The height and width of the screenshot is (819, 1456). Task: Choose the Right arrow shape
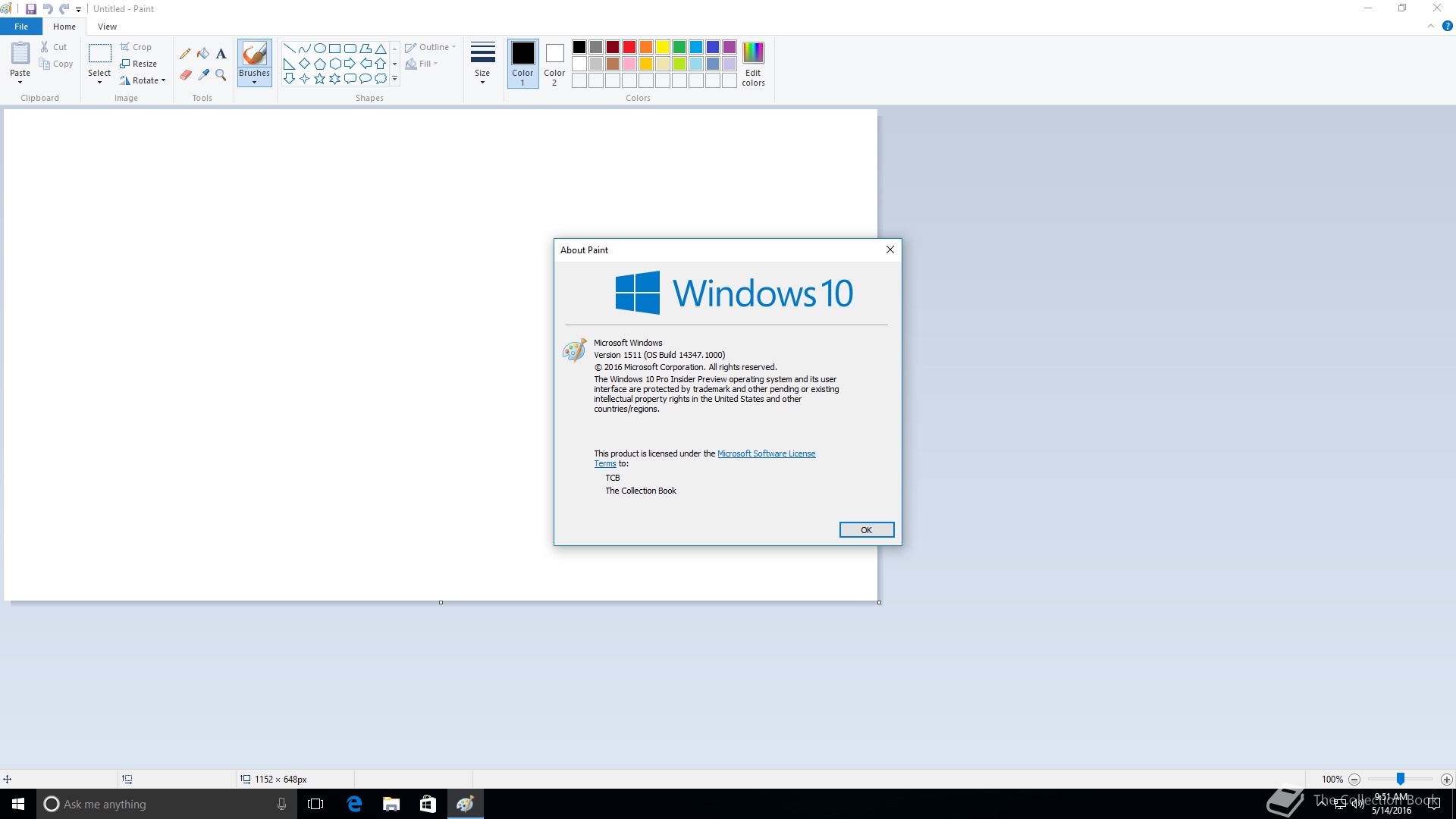[x=350, y=64]
